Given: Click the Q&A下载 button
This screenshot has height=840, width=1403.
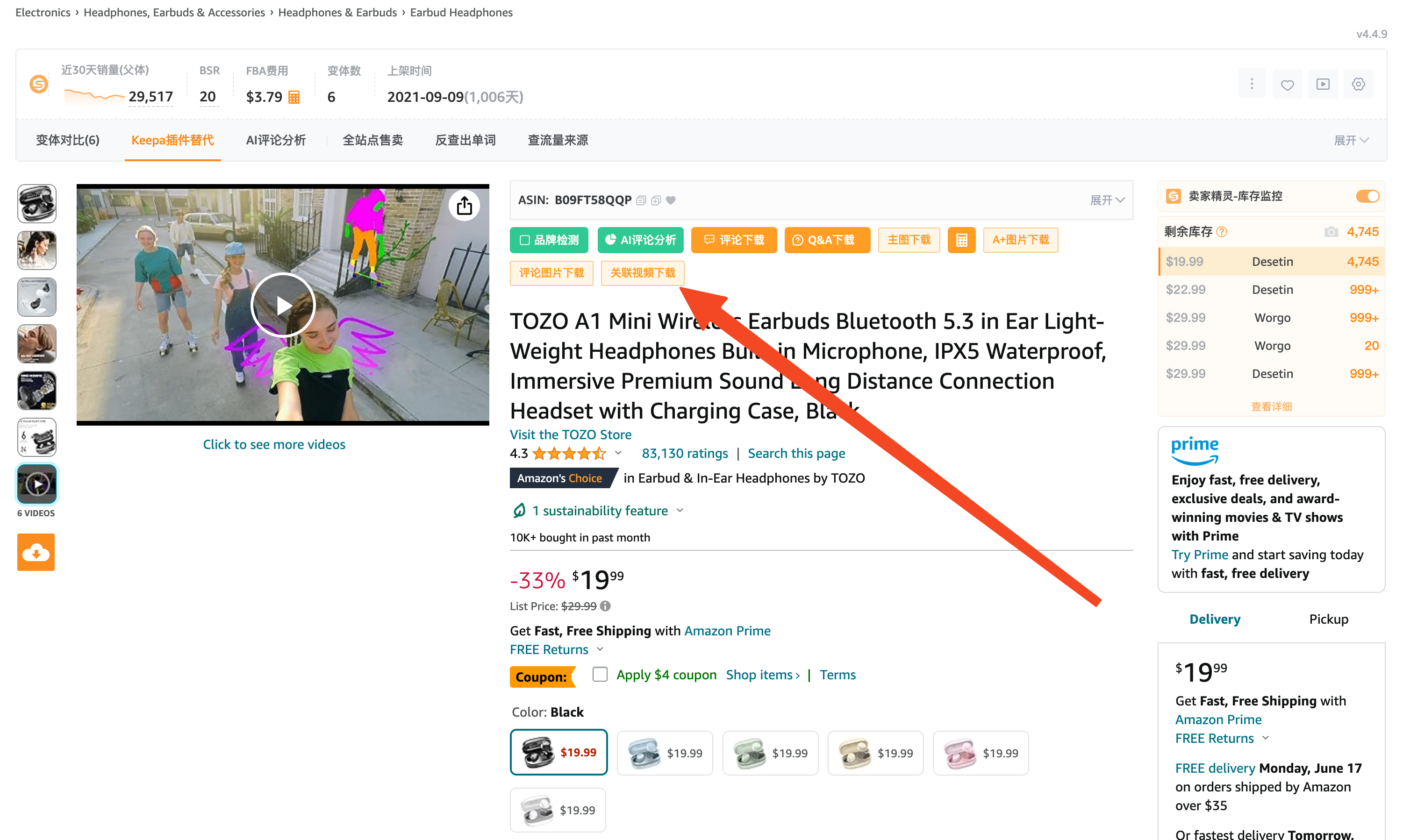Looking at the screenshot, I should [827, 240].
